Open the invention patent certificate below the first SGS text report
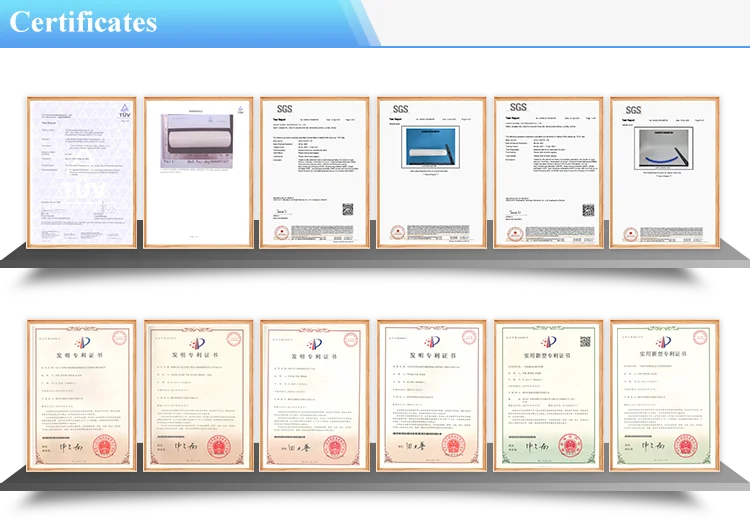 [315, 396]
